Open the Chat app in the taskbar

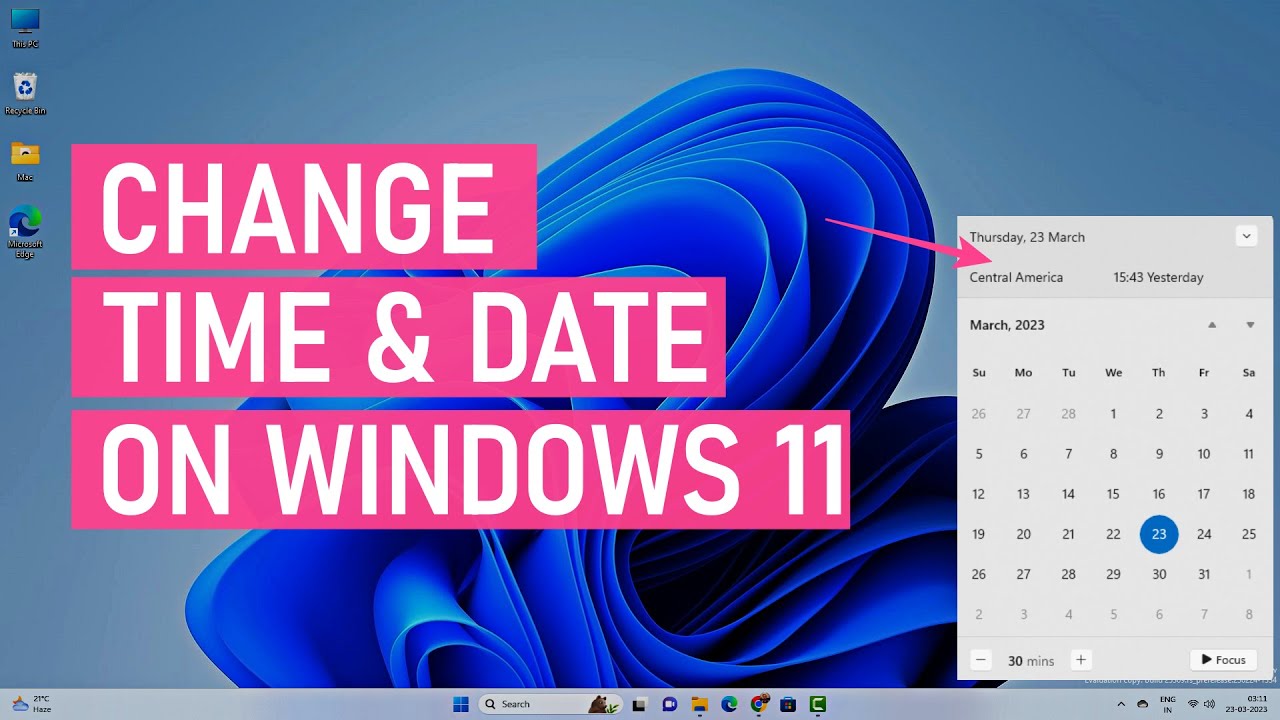[670, 704]
